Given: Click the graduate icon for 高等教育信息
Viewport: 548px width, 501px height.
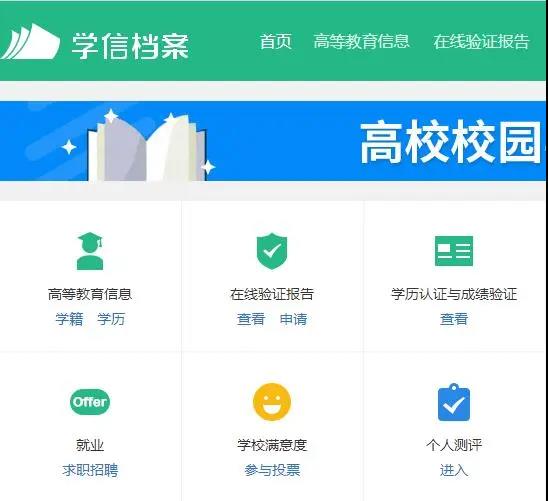Looking at the screenshot, I should tap(90, 251).
